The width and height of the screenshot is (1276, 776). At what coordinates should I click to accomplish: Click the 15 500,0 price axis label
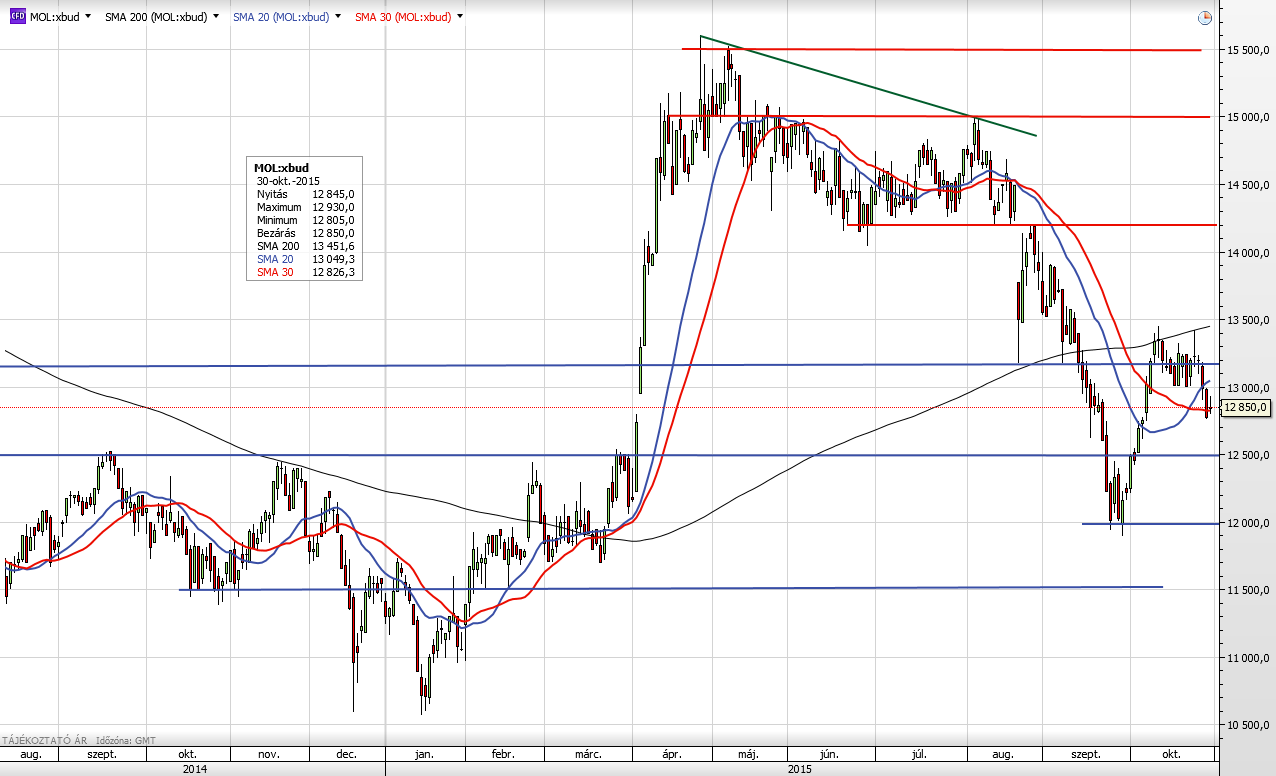(x=1247, y=50)
